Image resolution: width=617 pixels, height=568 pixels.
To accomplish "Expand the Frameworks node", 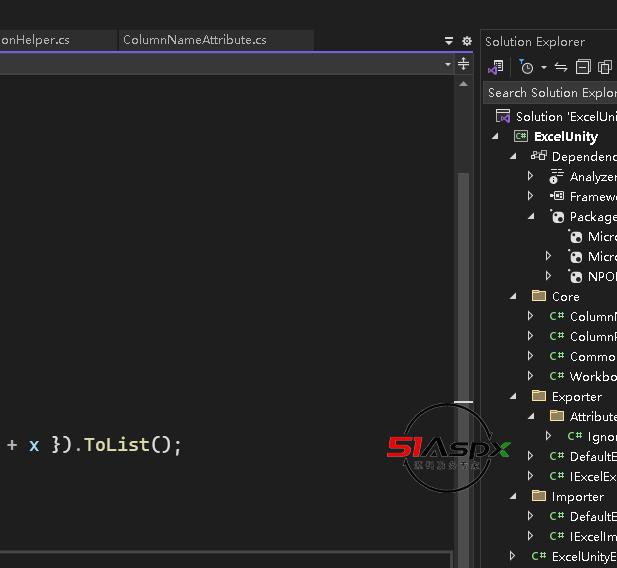I will [530, 196].
